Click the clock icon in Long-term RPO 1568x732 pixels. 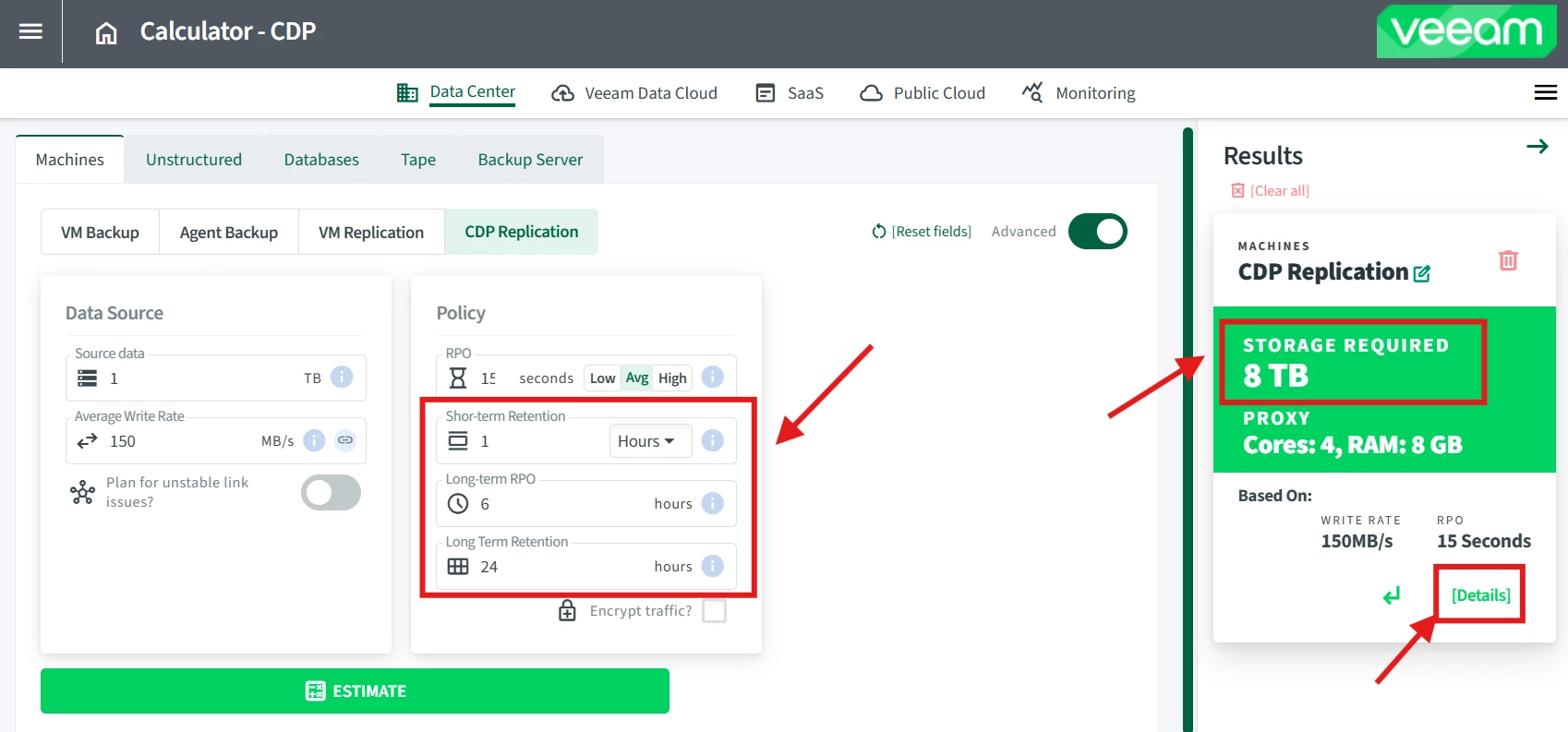tap(458, 504)
